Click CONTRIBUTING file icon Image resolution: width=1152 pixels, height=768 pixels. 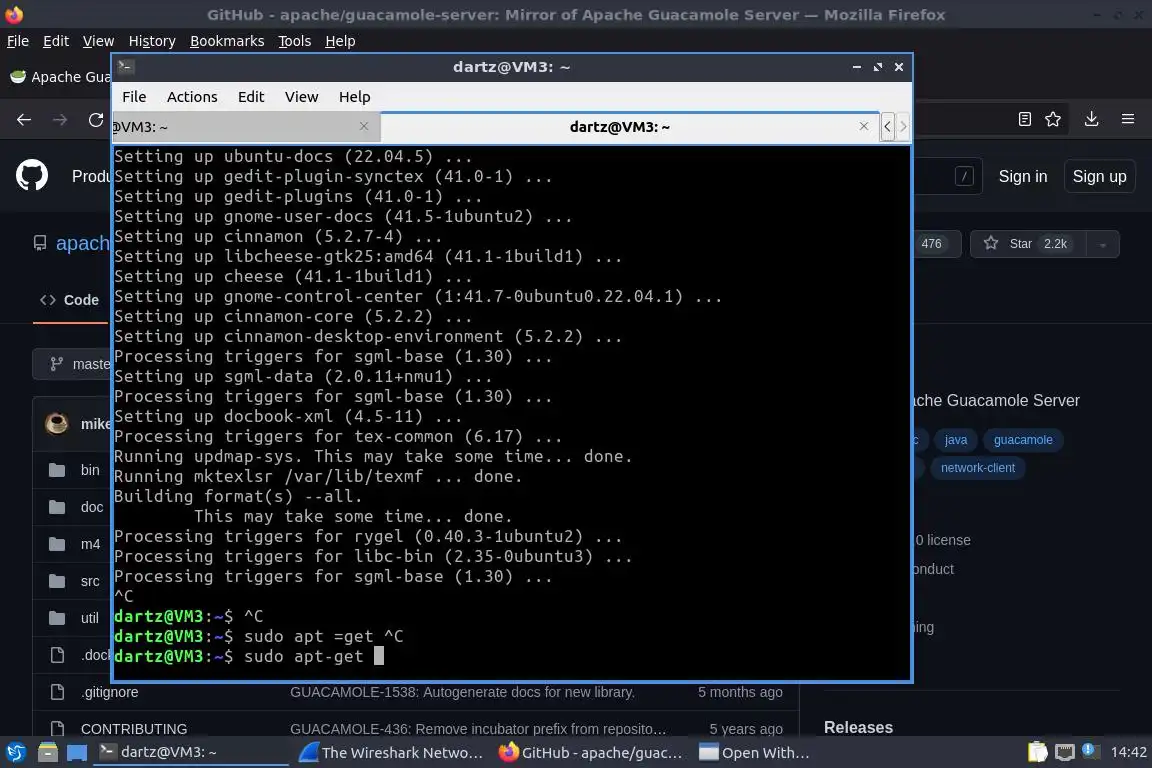point(57,729)
